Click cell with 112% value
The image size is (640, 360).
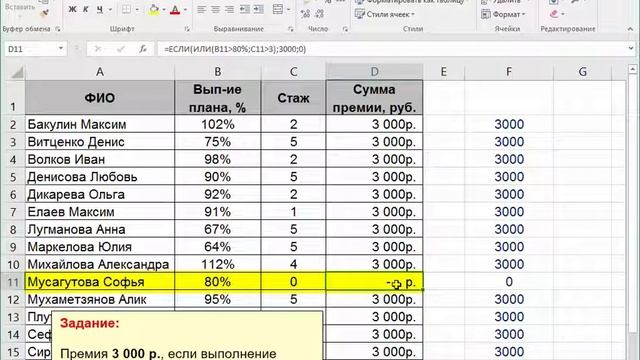click(x=218, y=264)
